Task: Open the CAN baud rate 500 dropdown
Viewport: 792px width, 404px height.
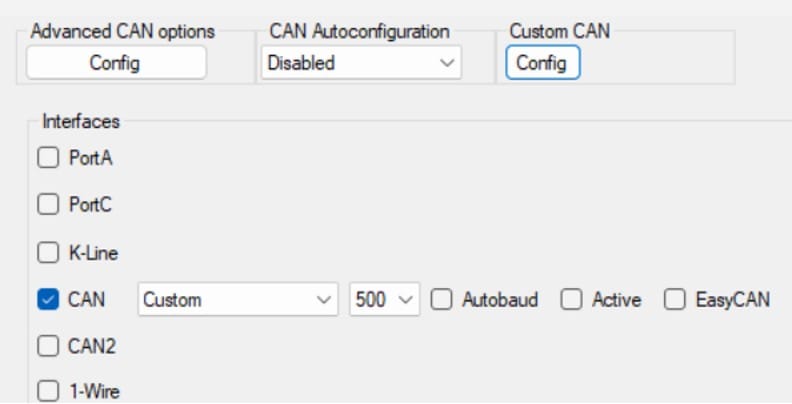Action: pos(384,299)
